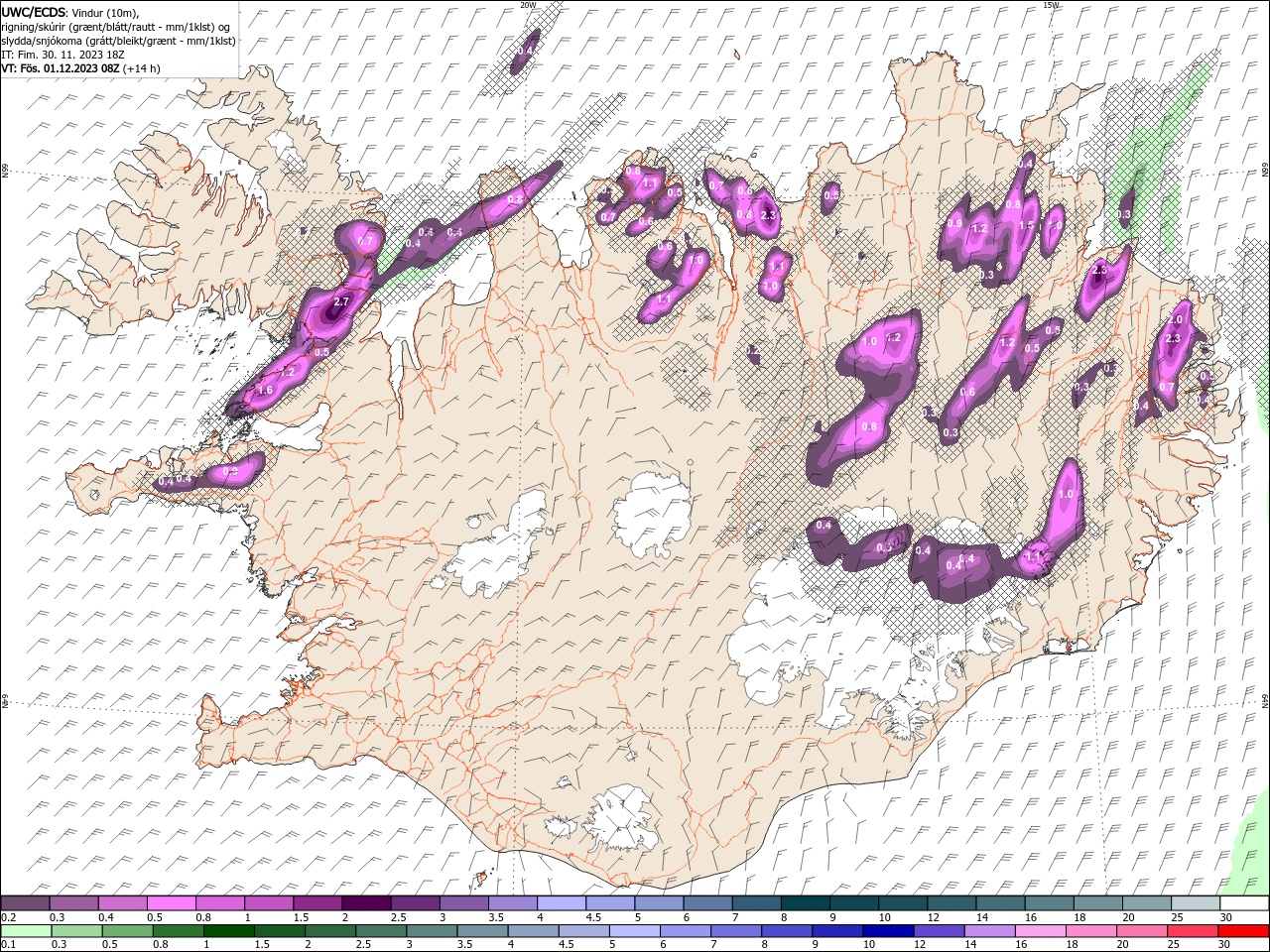
Task: Click the '15W' longitude label at the top
Action: [x=1051, y=5]
